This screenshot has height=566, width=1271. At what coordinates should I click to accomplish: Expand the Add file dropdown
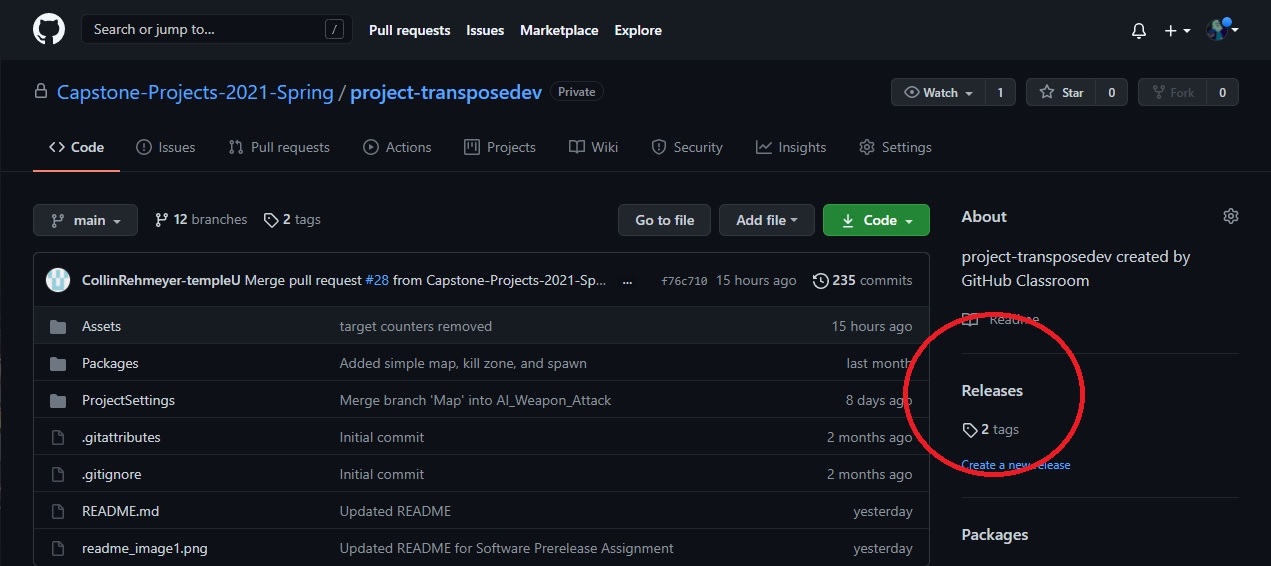click(x=766, y=220)
